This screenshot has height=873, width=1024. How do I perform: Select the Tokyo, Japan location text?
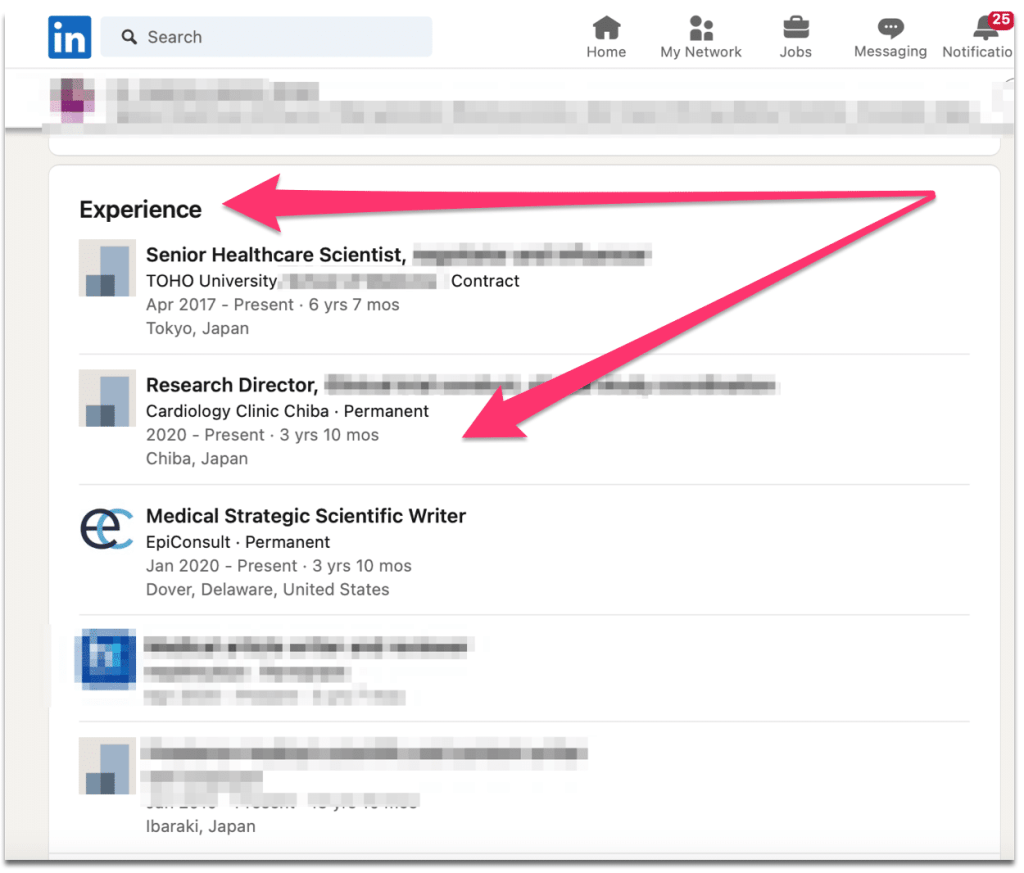[x=197, y=328]
